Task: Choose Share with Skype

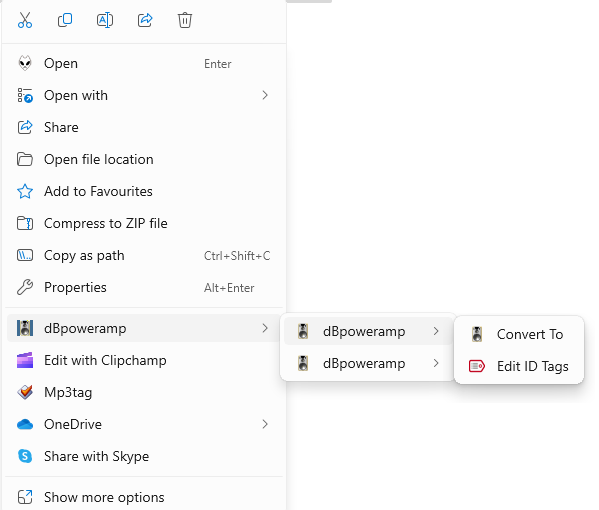Action: pos(144,456)
